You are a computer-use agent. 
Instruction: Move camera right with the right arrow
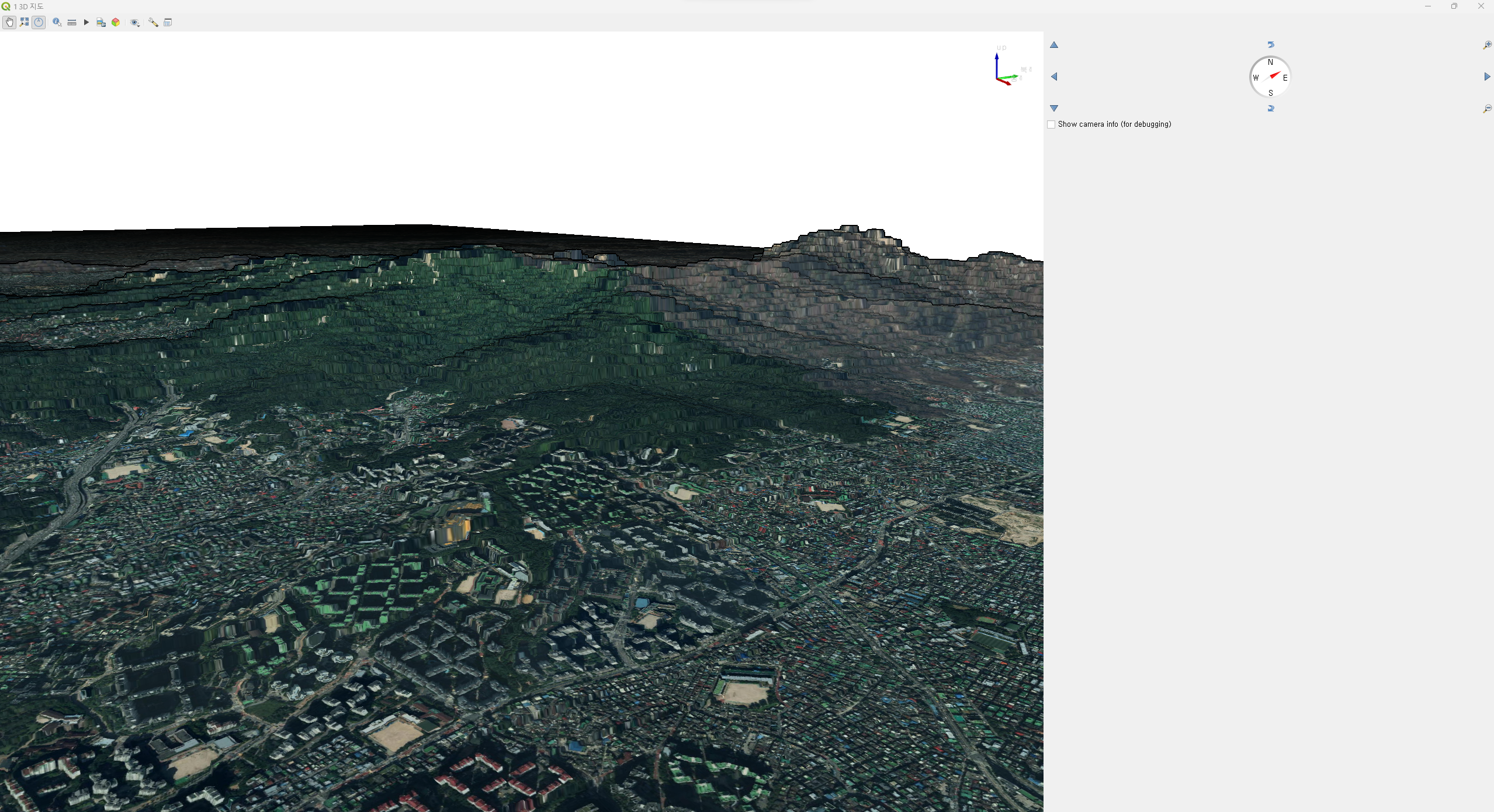click(x=1487, y=77)
